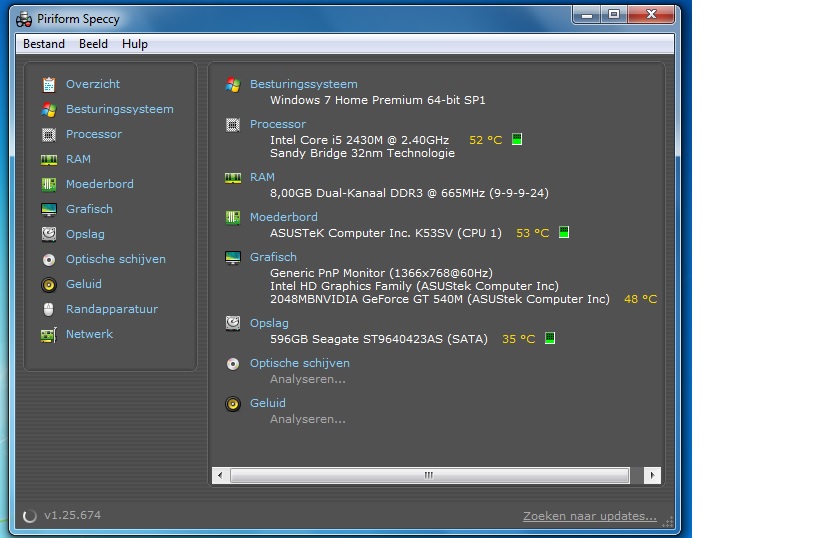This screenshot has height=538, width=819.
Task: Click the Overzicht clipboard icon in sidebar
Action: pos(49,84)
